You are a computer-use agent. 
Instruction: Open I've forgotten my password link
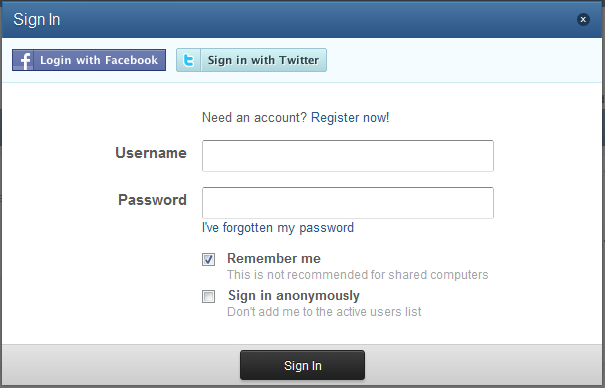click(x=278, y=228)
